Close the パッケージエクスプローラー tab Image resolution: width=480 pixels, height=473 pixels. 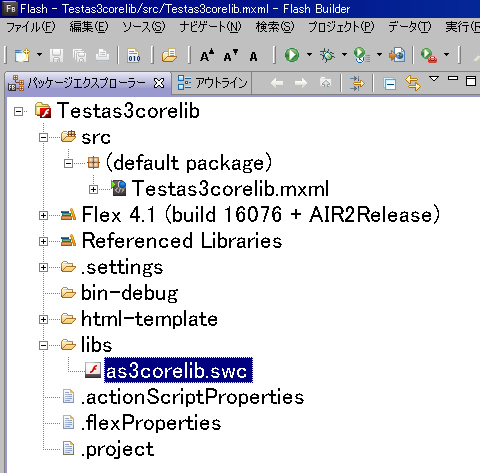[x=159, y=83]
